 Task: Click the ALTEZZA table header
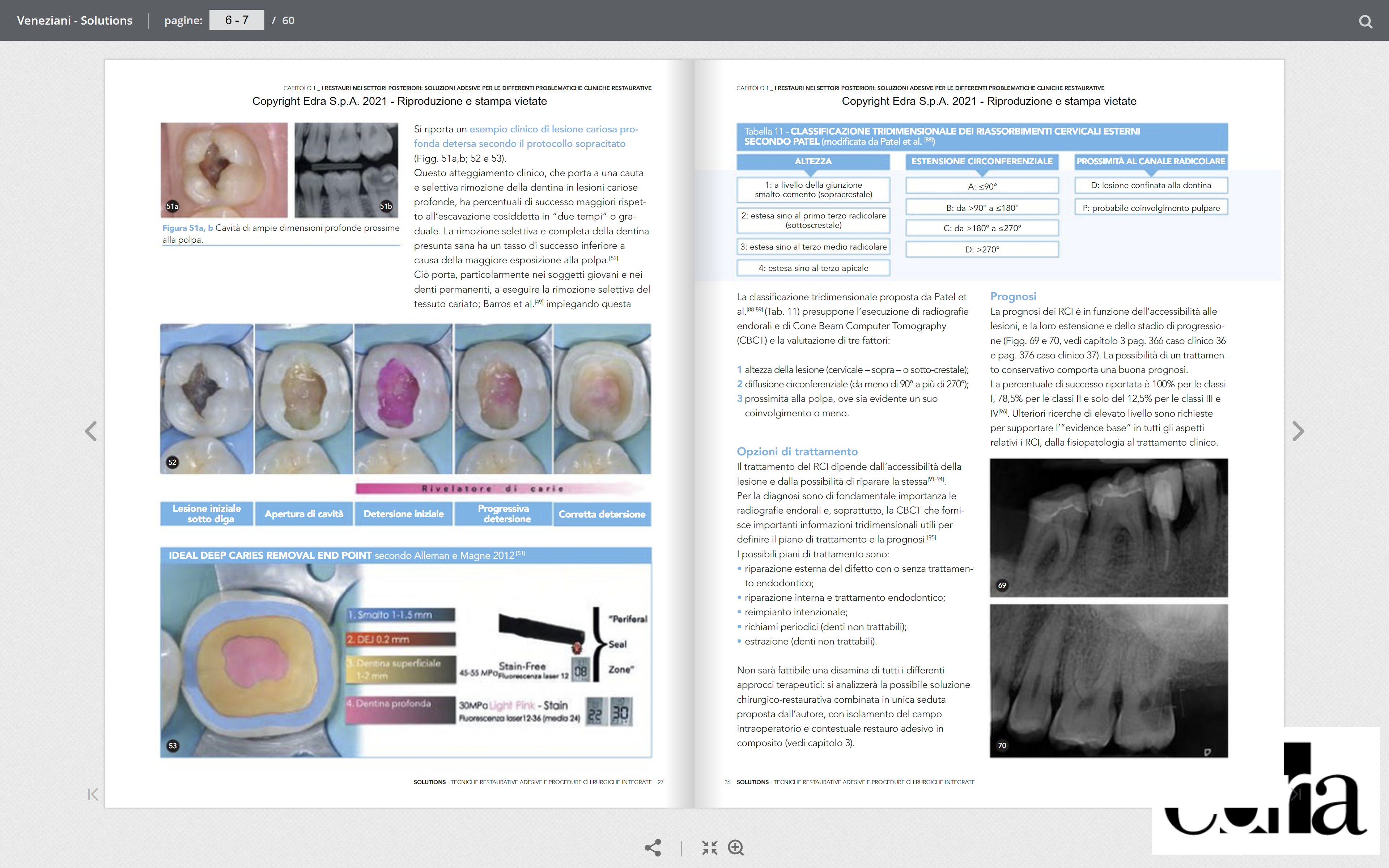(813, 161)
